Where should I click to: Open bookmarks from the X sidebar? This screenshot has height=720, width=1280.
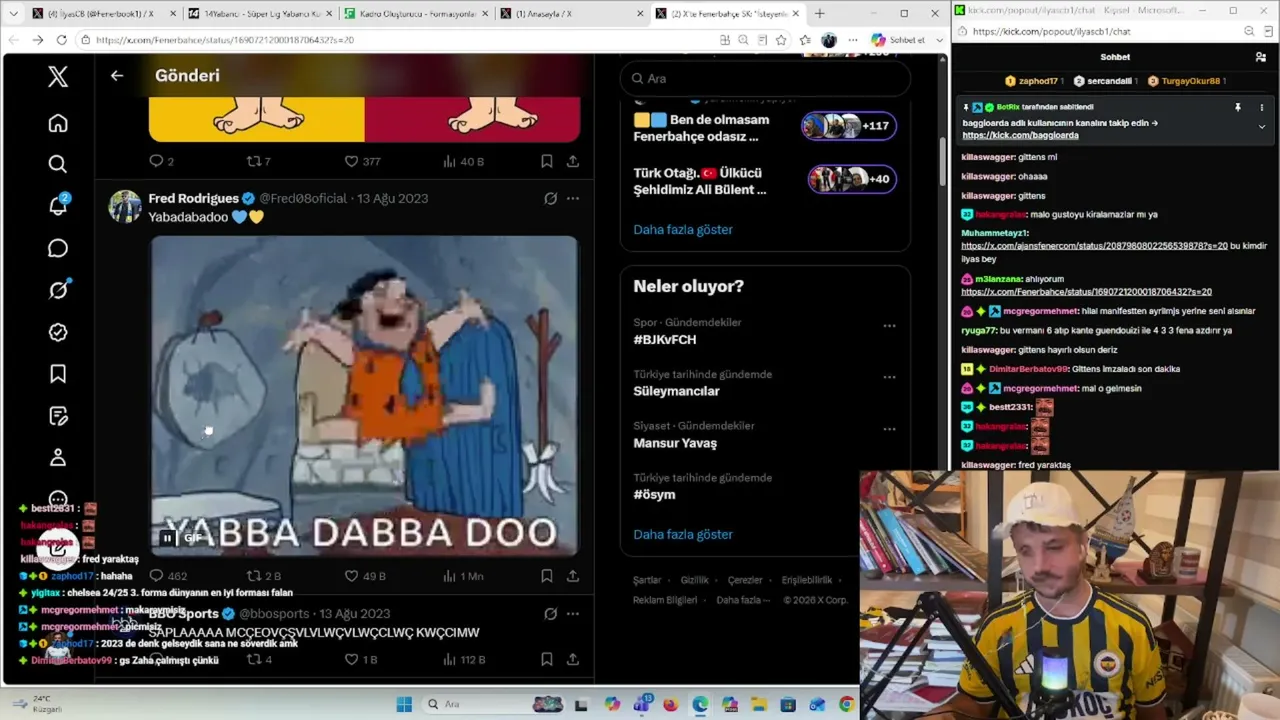pos(58,374)
